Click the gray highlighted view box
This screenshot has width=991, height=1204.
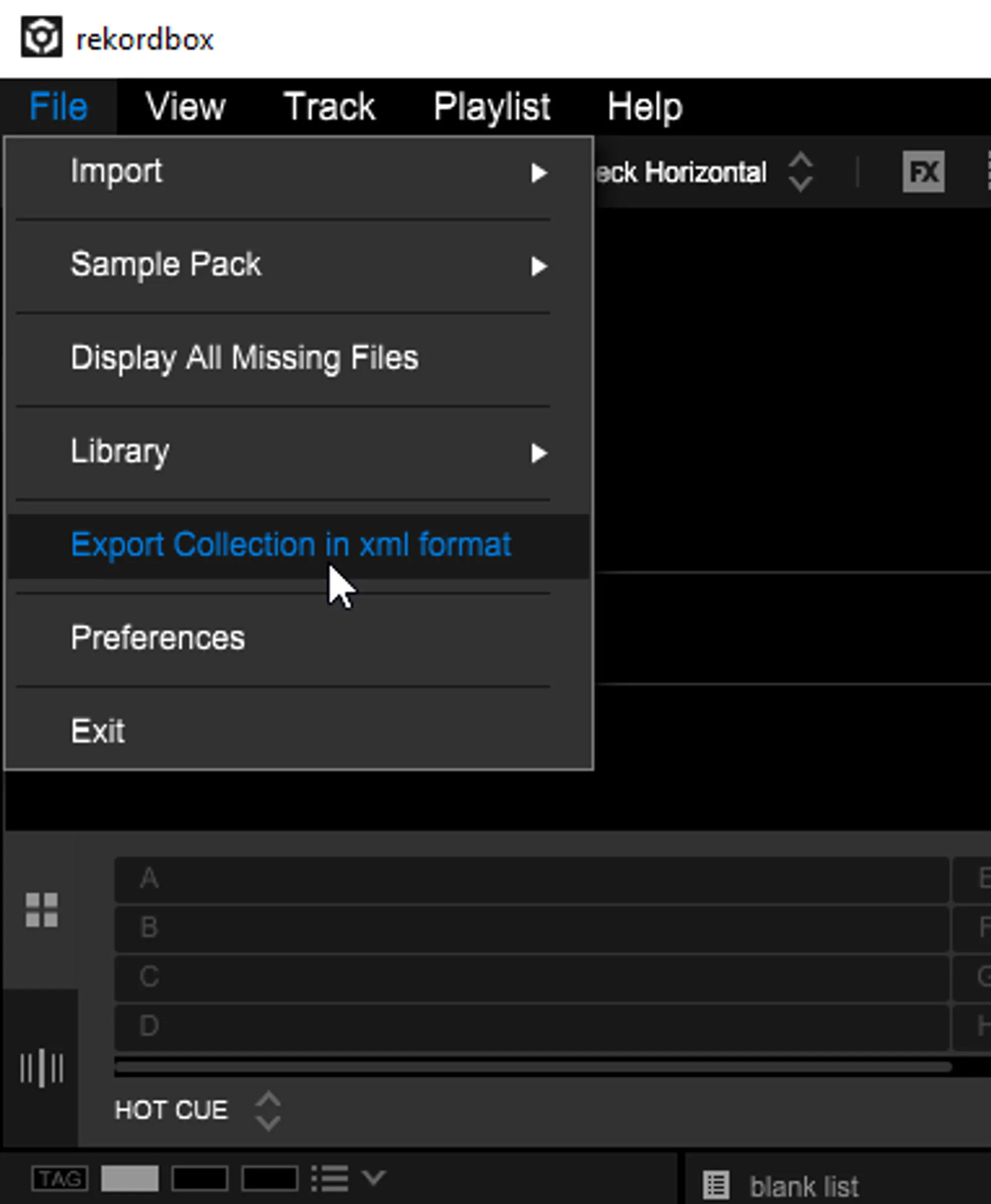tap(130, 1178)
